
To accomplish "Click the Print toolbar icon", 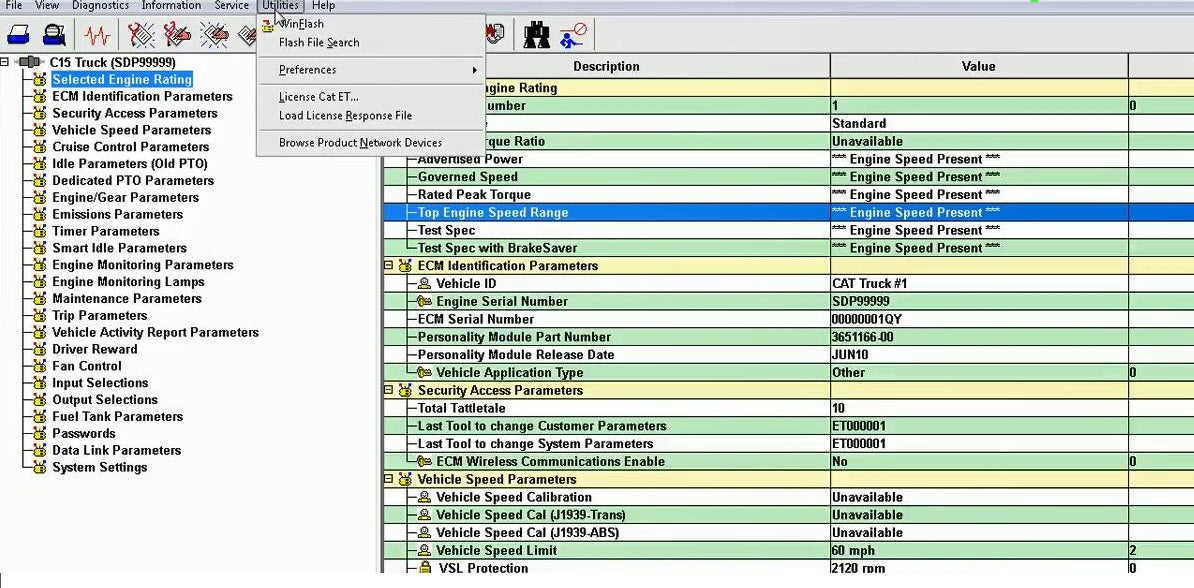I will tap(19, 36).
